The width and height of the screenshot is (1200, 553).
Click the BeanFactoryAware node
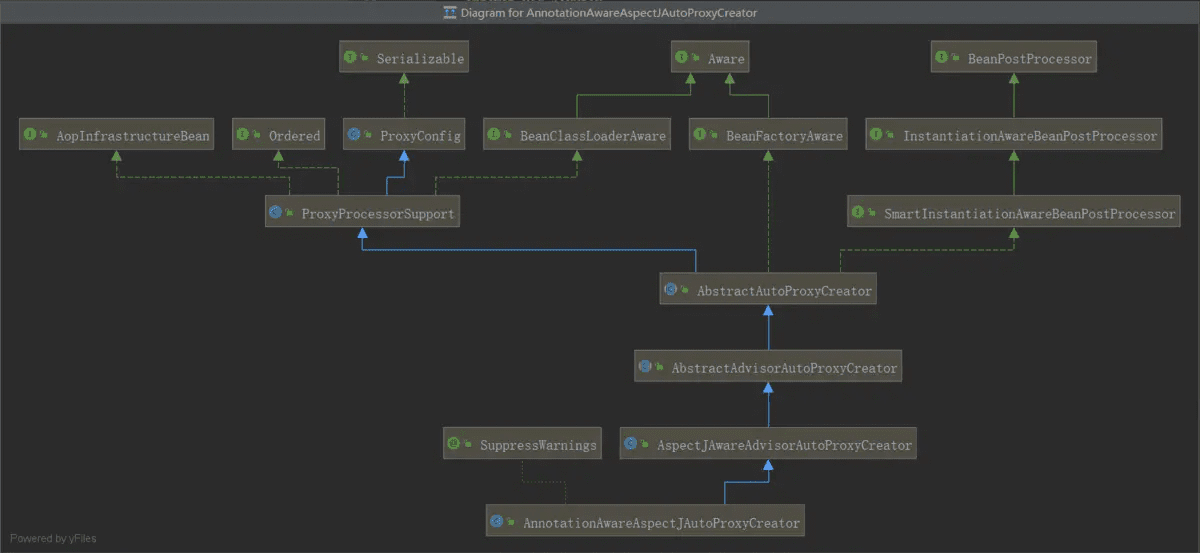pos(768,135)
